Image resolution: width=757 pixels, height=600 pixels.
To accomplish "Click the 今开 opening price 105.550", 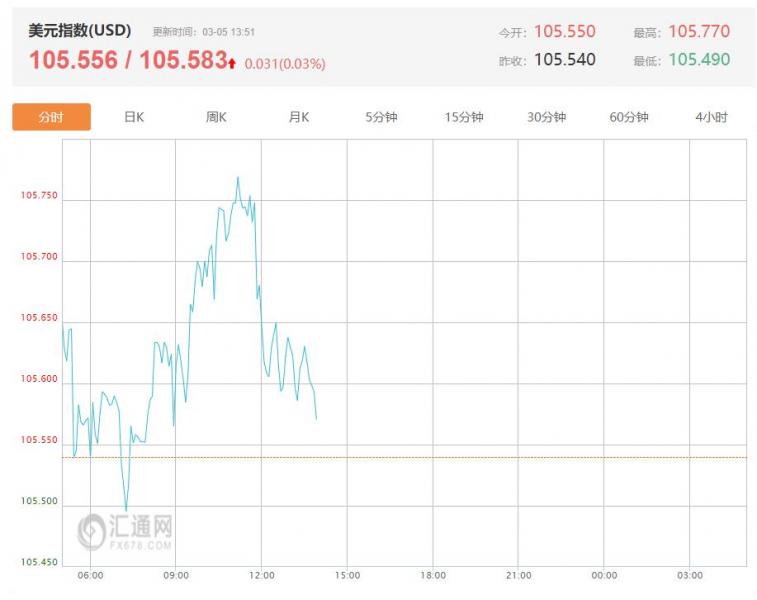I will click(x=564, y=32).
